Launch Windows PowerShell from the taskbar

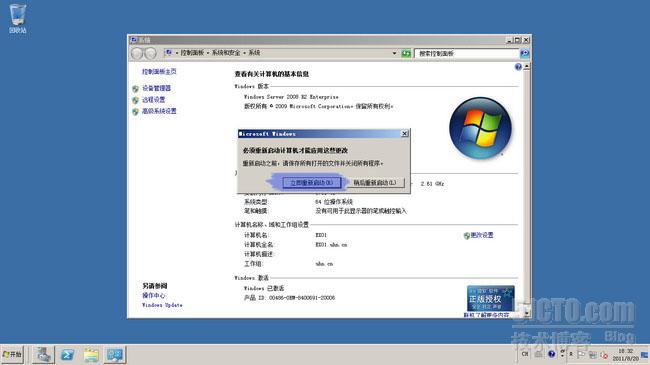[67, 355]
